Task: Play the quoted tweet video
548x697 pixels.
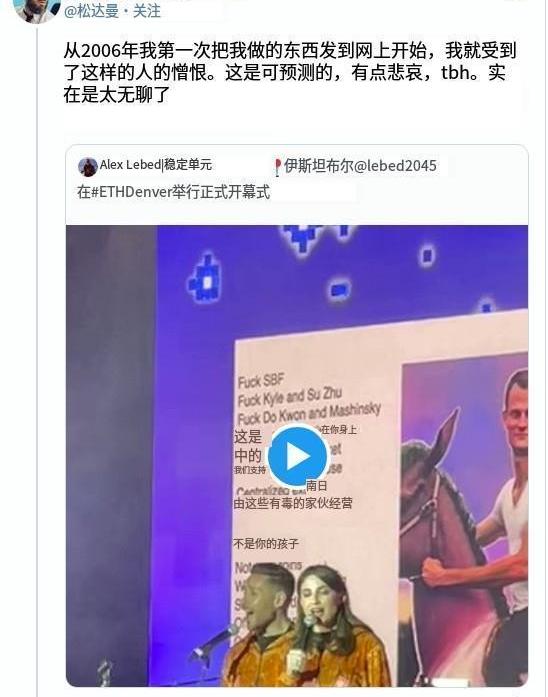Action: [x=297, y=456]
